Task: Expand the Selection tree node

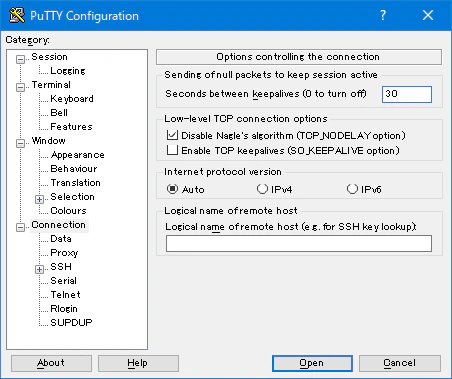Action: click(39, 199)
